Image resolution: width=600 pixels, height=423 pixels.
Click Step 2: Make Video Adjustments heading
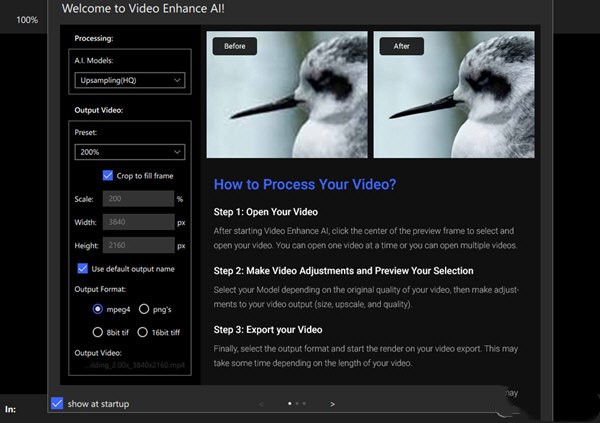(343, 271)
